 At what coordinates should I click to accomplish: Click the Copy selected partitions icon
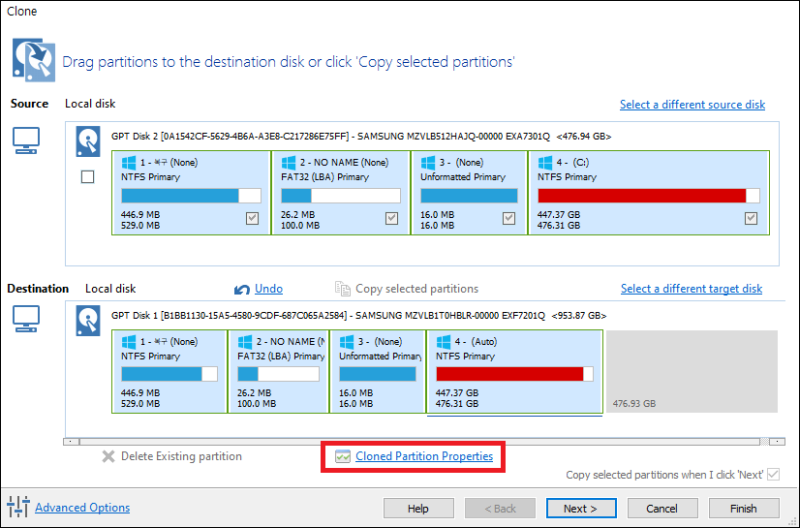click(342, 289)
